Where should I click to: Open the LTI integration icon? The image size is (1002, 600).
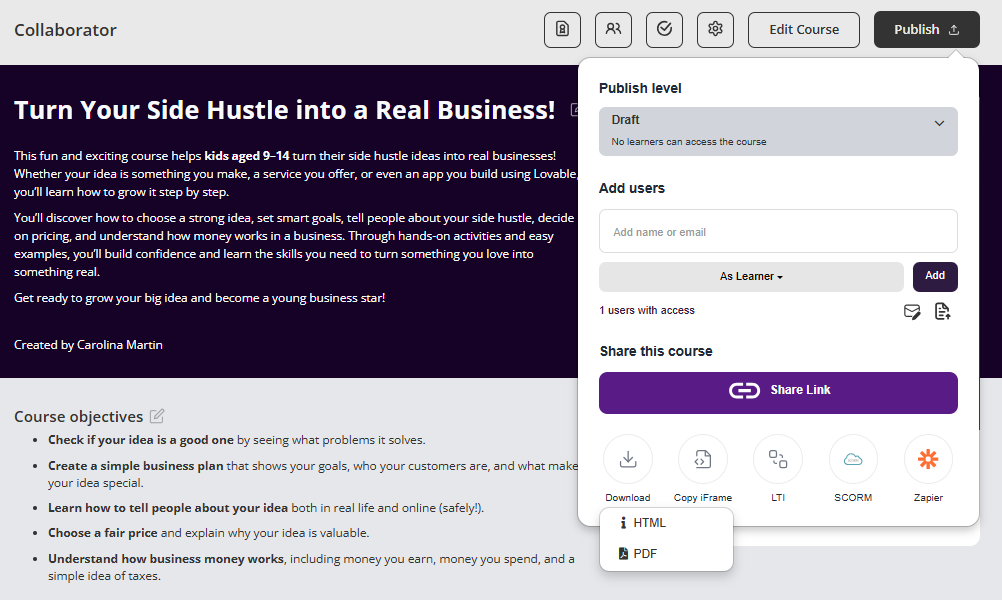(778, 460)
